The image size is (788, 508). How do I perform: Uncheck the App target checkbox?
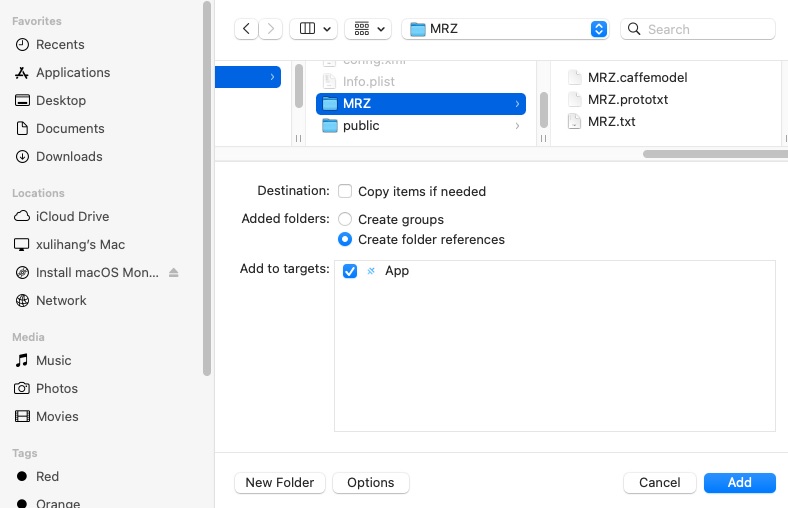350,271
